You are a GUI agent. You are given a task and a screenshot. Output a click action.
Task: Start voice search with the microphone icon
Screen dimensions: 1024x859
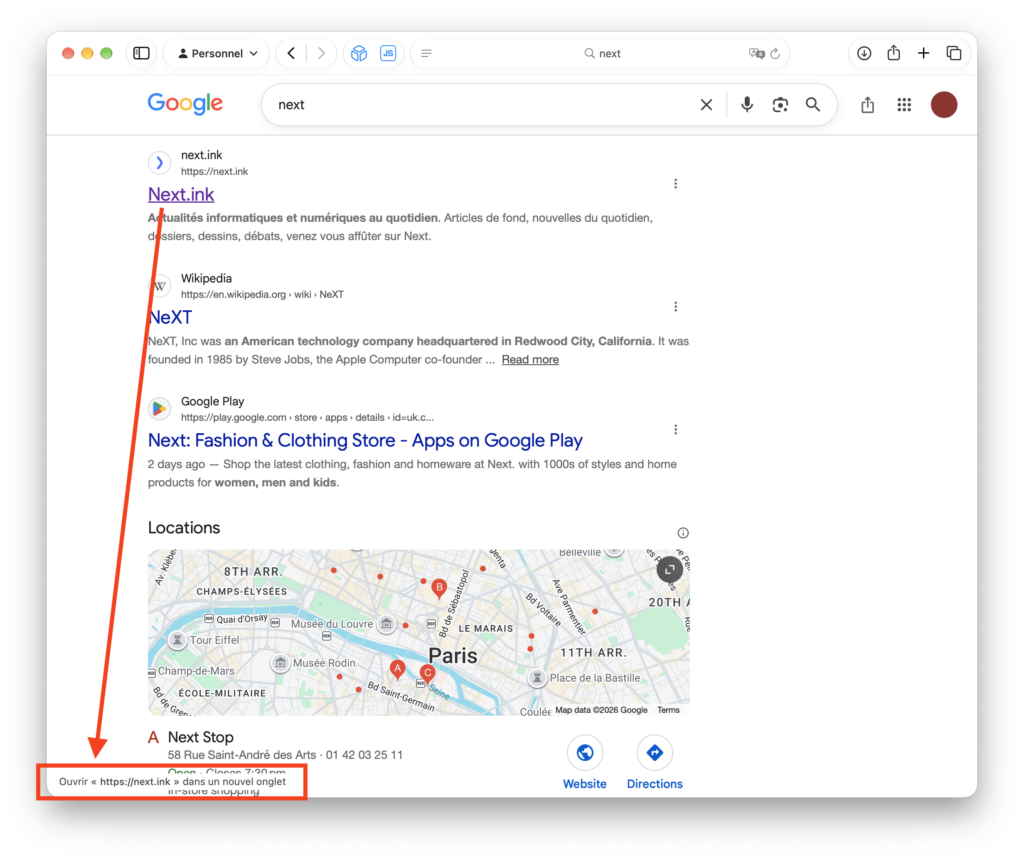point(746,105)
